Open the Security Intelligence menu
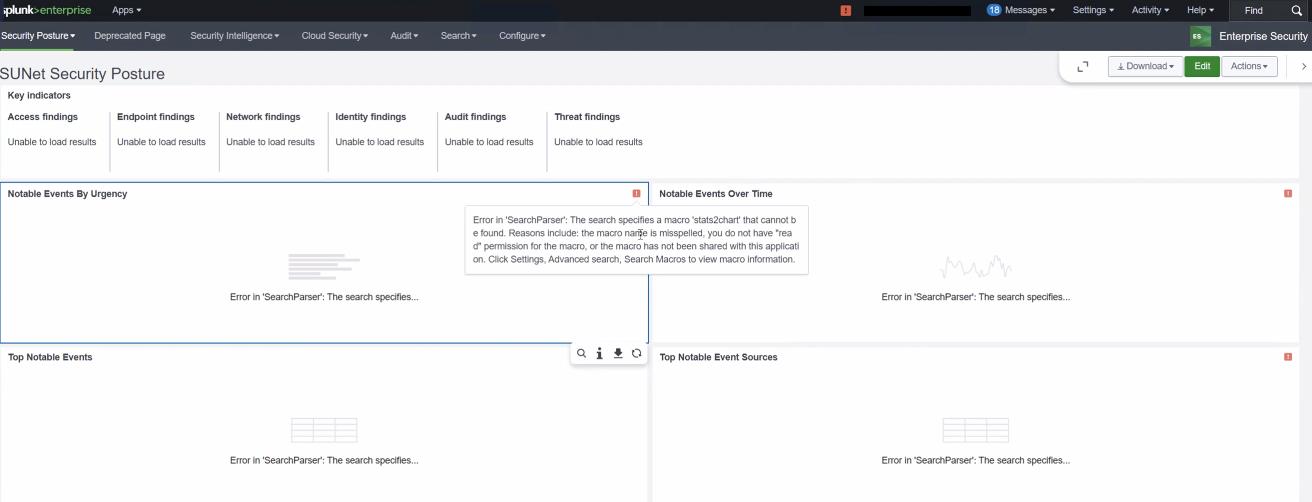The width and height of the screenshot is (1312, 502). tap(235, 36)
